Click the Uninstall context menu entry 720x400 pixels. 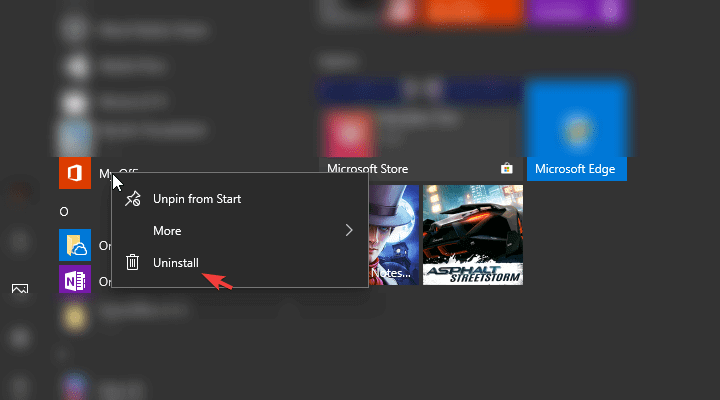pyautogui.click(x=240, y=263)
